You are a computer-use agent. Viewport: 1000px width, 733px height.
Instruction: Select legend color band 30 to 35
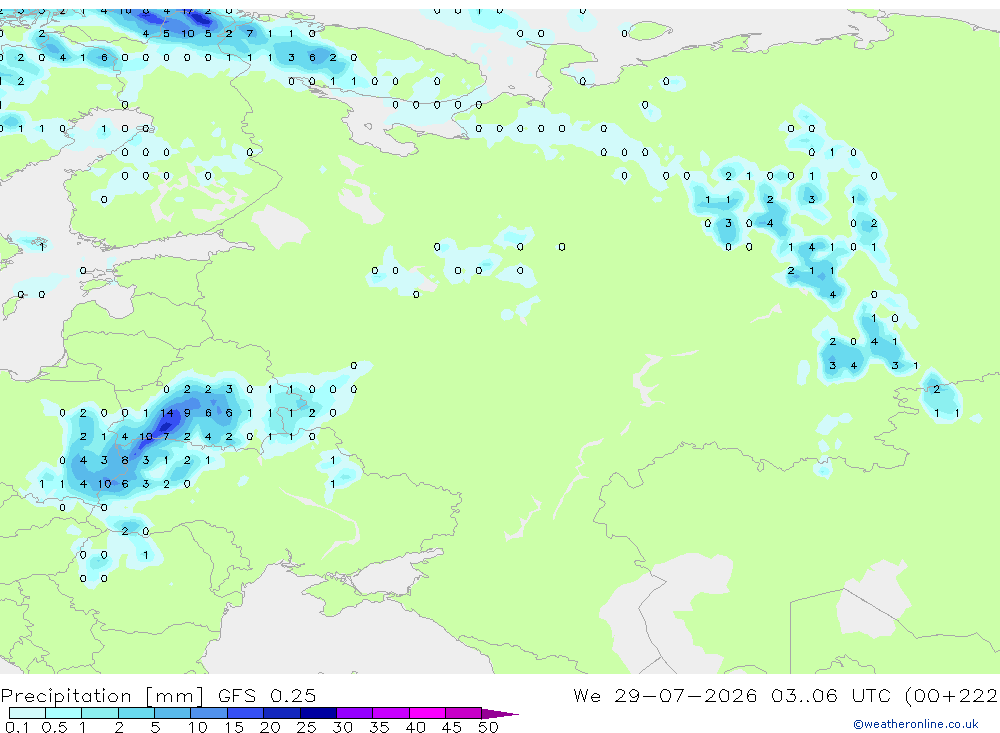[355, 713]
